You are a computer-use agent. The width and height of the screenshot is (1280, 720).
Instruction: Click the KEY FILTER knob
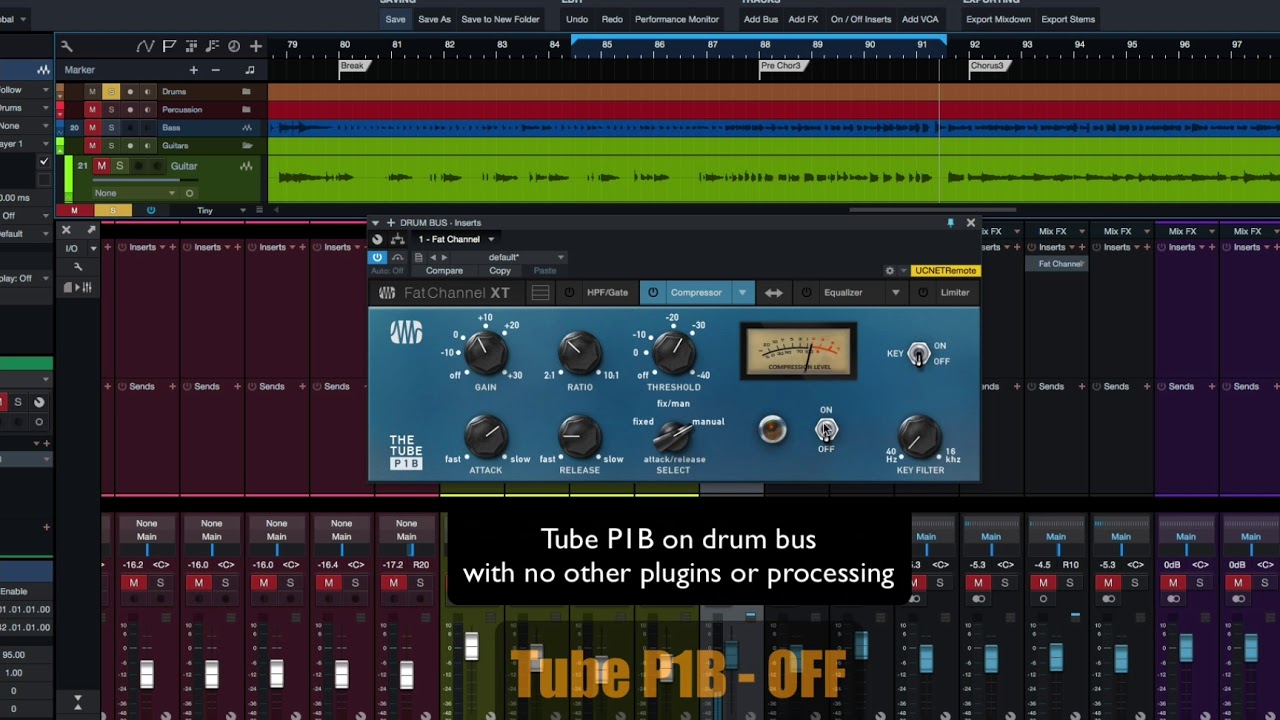(919, 437)
